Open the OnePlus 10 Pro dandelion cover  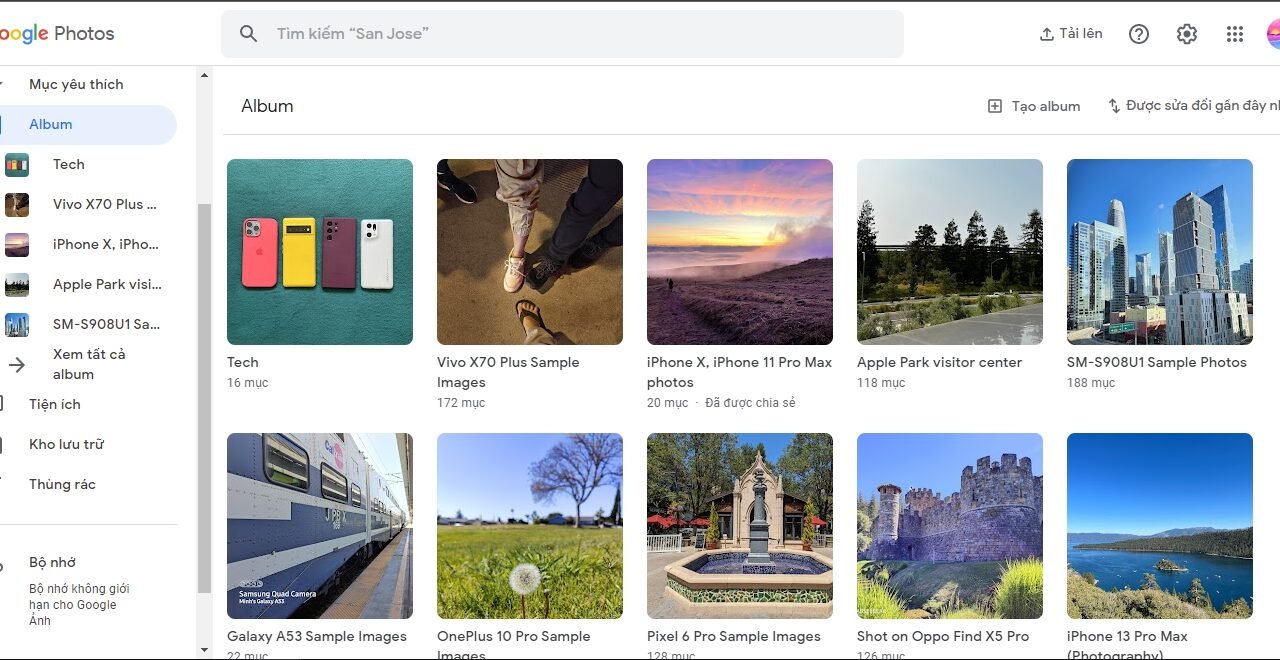tap(530, 526)
